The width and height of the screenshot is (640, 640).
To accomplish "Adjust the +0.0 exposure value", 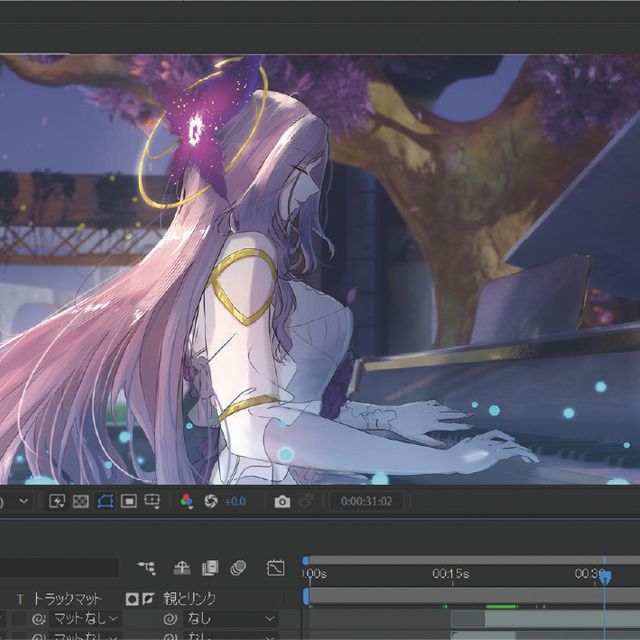I will [236, 501].
